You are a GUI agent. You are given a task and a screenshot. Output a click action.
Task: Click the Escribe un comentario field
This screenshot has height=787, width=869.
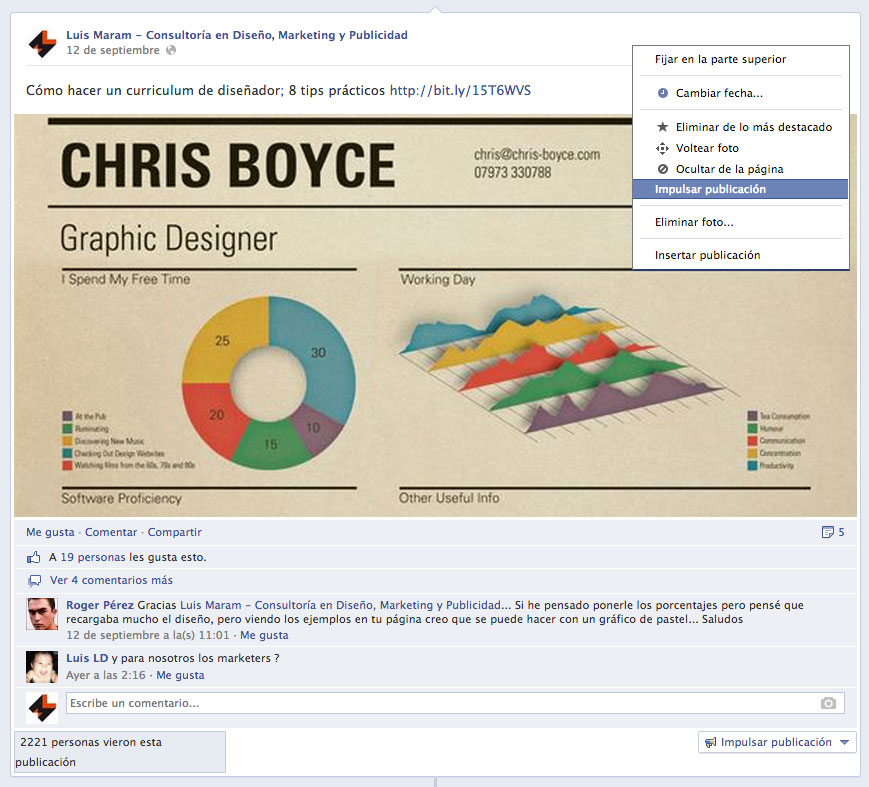[x=440, y=703]
